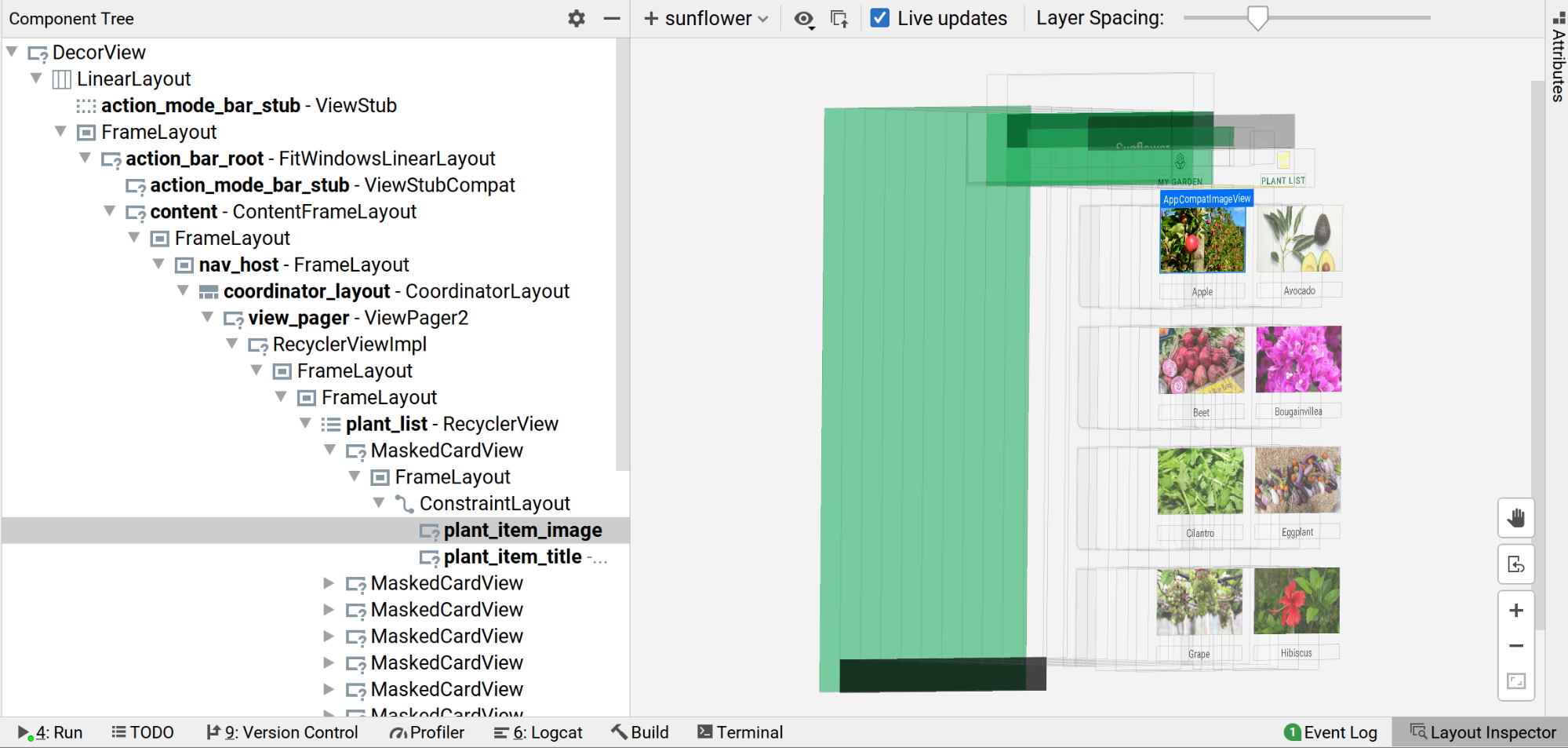Click plant_list RecyclerView list icon
The width and height of the screenshot is (1568, 748).
click(x=331, y=425)
